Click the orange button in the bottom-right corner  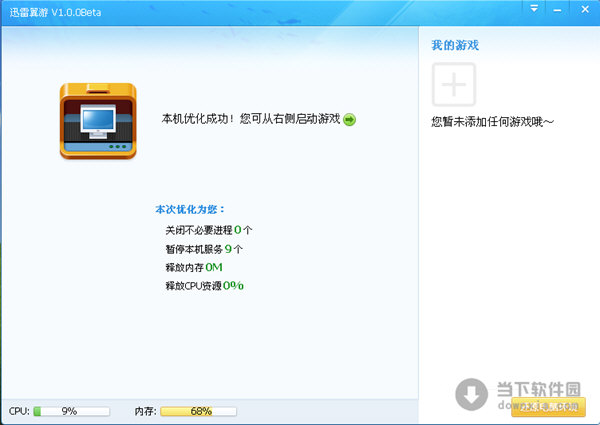(548, 407)
